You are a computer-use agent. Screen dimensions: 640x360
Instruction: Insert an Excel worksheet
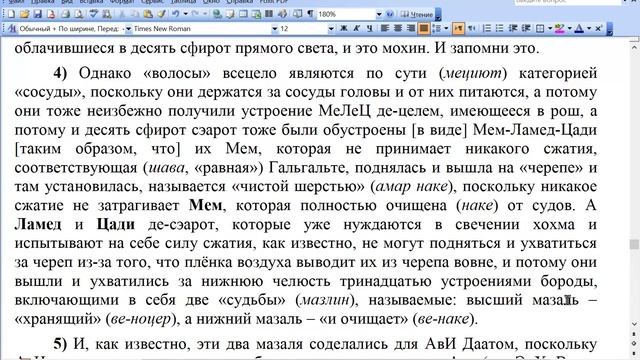[x=256, y=14]
